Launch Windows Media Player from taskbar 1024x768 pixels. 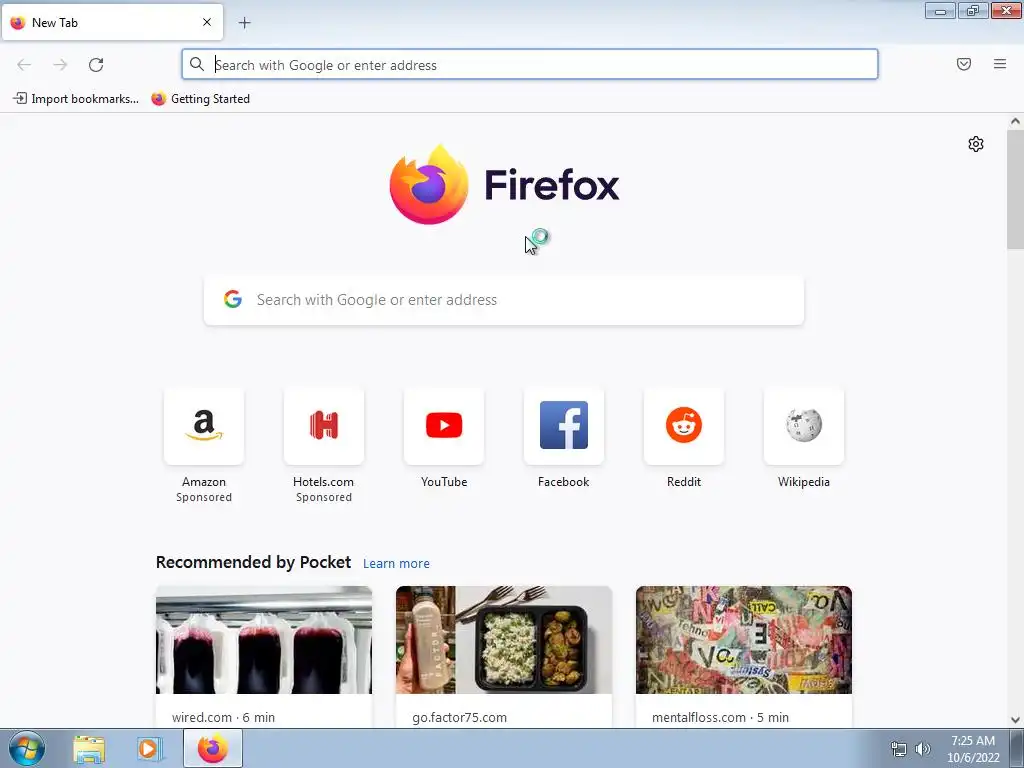pos(149,749)
